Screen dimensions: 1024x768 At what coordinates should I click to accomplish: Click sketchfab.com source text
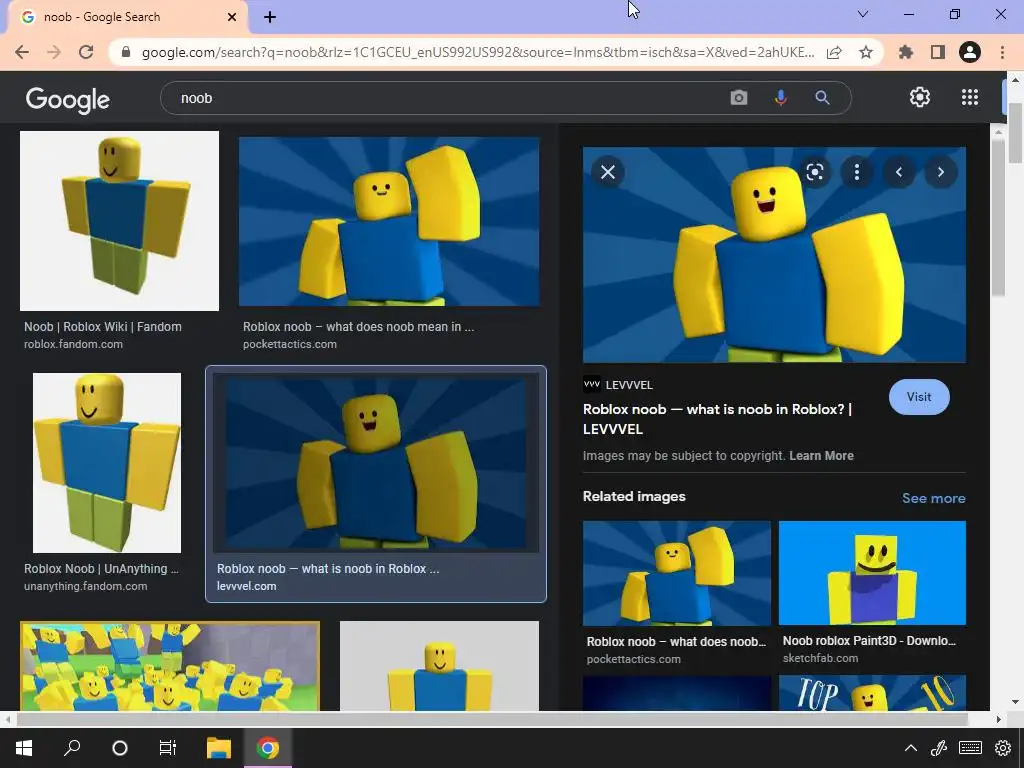pyautogui.click(x=820, y=658)
